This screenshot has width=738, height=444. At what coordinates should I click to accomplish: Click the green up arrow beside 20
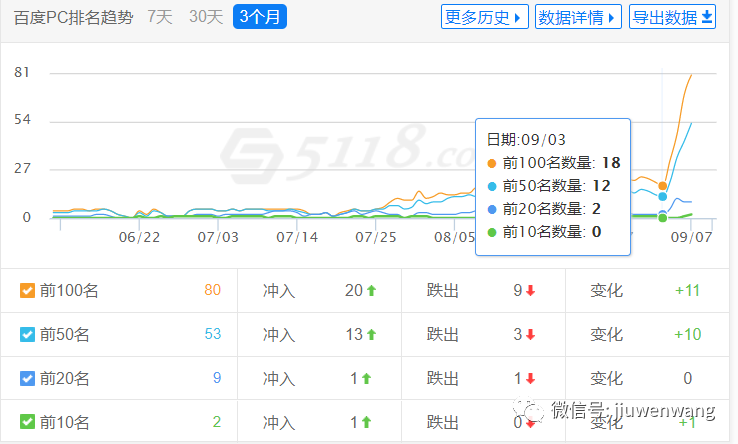371,291
